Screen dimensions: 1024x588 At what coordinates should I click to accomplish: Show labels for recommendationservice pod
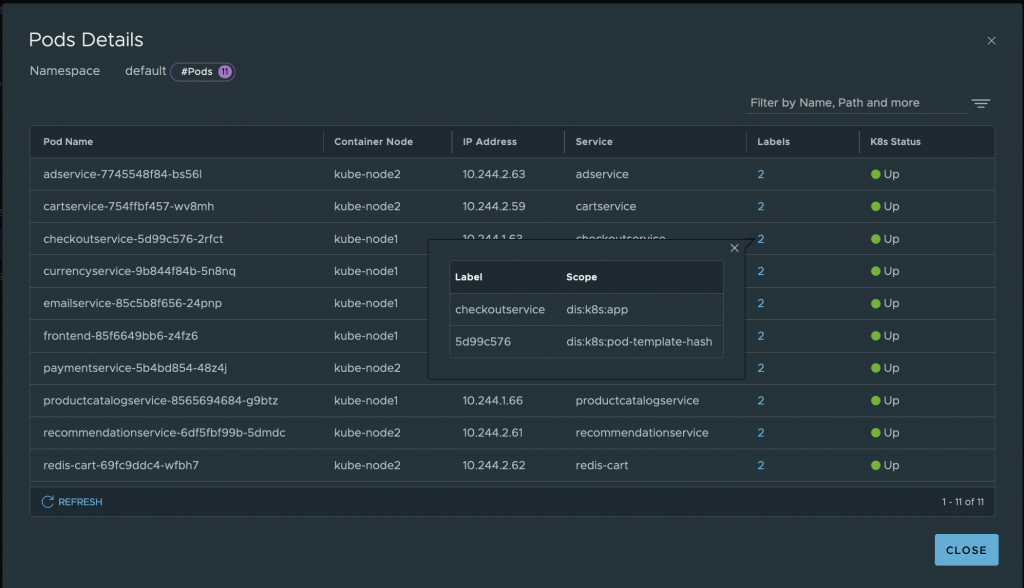pos(761,433)
